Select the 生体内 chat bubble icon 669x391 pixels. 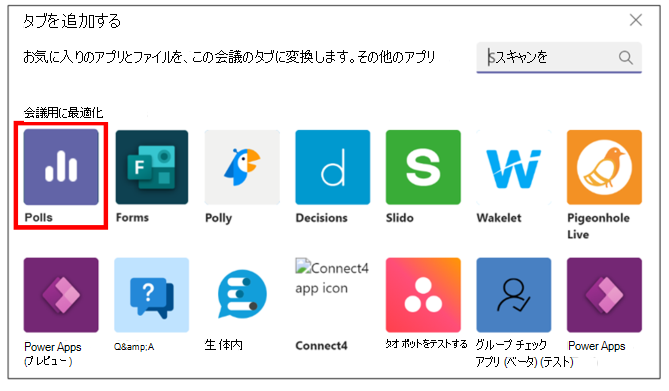[242, 295]
